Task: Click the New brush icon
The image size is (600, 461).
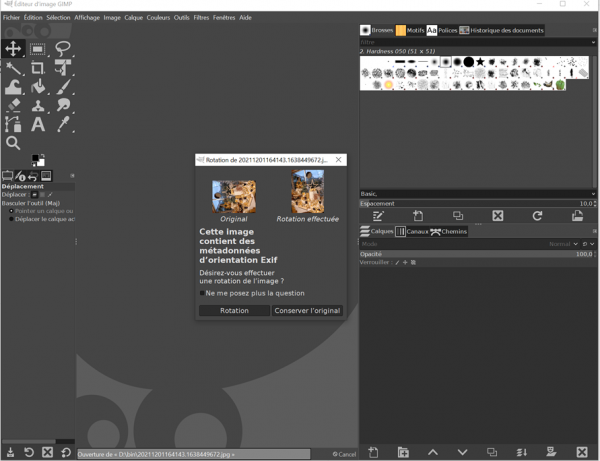Action: [x=418, y=216]
